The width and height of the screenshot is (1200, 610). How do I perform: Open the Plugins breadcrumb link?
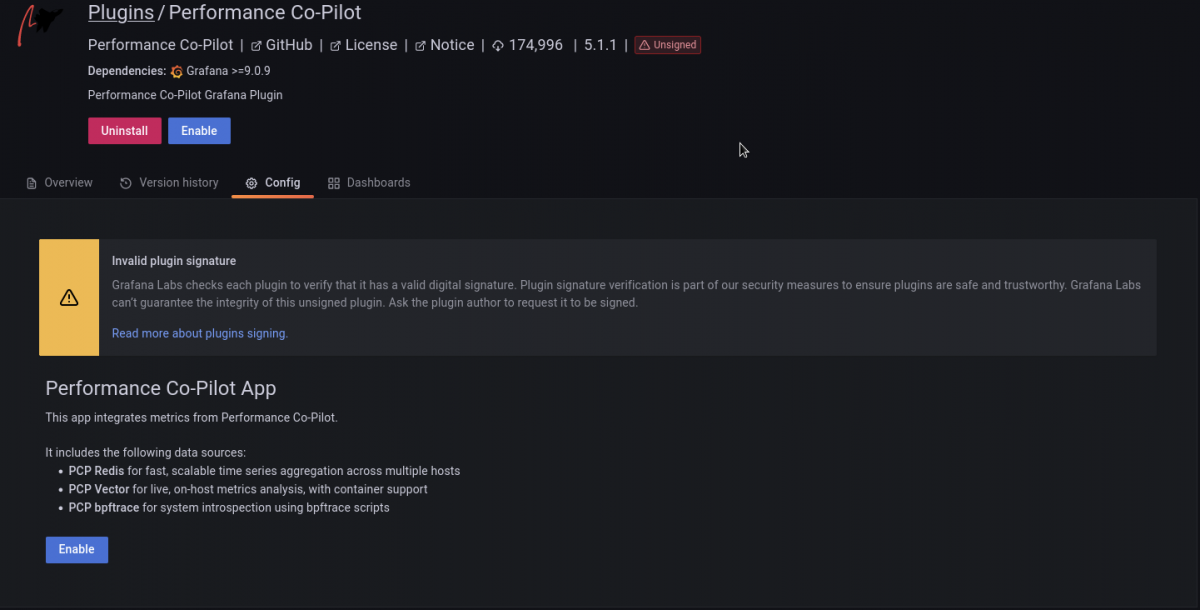pyautogui.click(x=120, y=12)
